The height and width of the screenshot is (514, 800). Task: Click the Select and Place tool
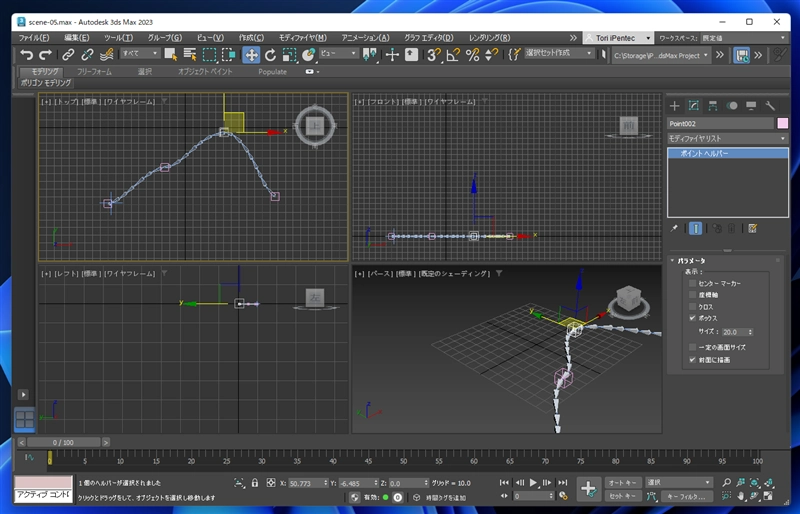tap(308, 55)
